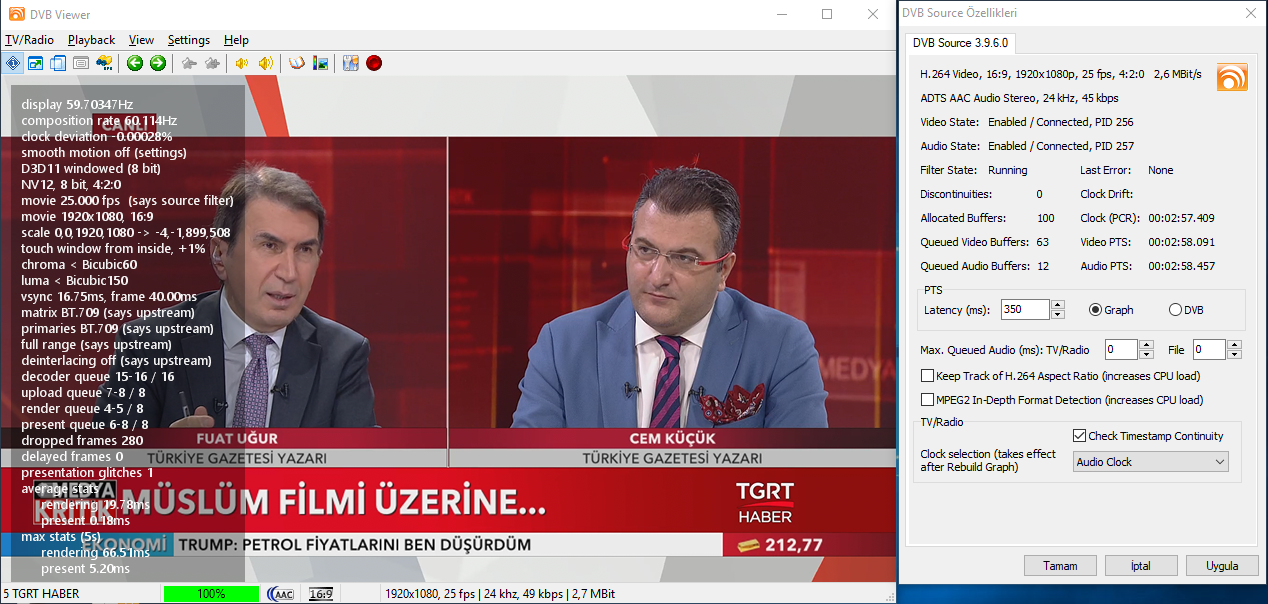Click the overlapping-windows toolbar icon

pos(58,63)
